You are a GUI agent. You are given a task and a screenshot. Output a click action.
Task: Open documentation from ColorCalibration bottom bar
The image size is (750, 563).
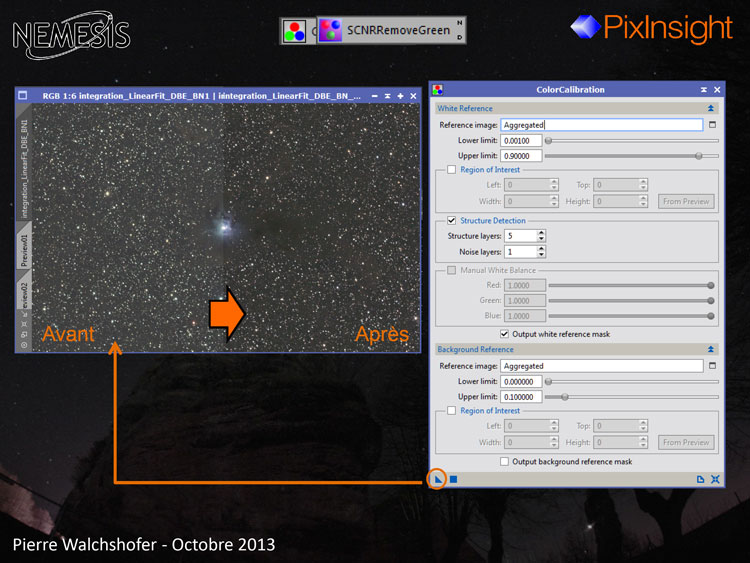(x=700, y=479)
